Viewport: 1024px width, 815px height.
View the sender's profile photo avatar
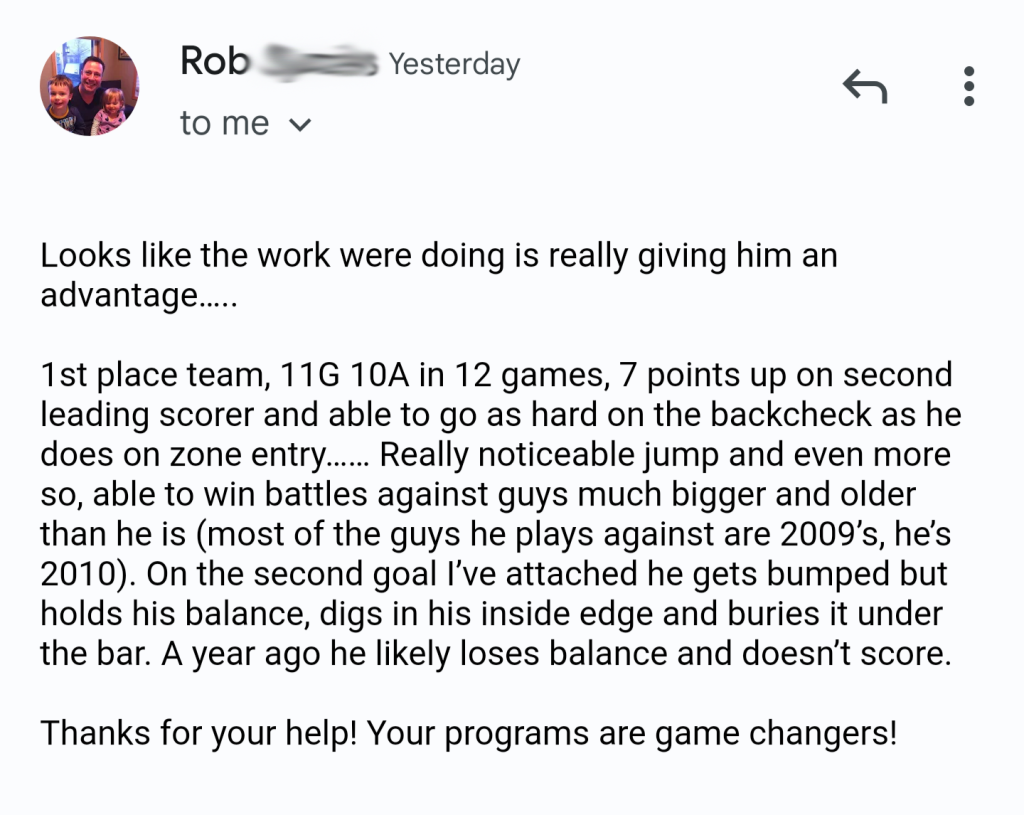pyautogui.click(x=89, y=86)
